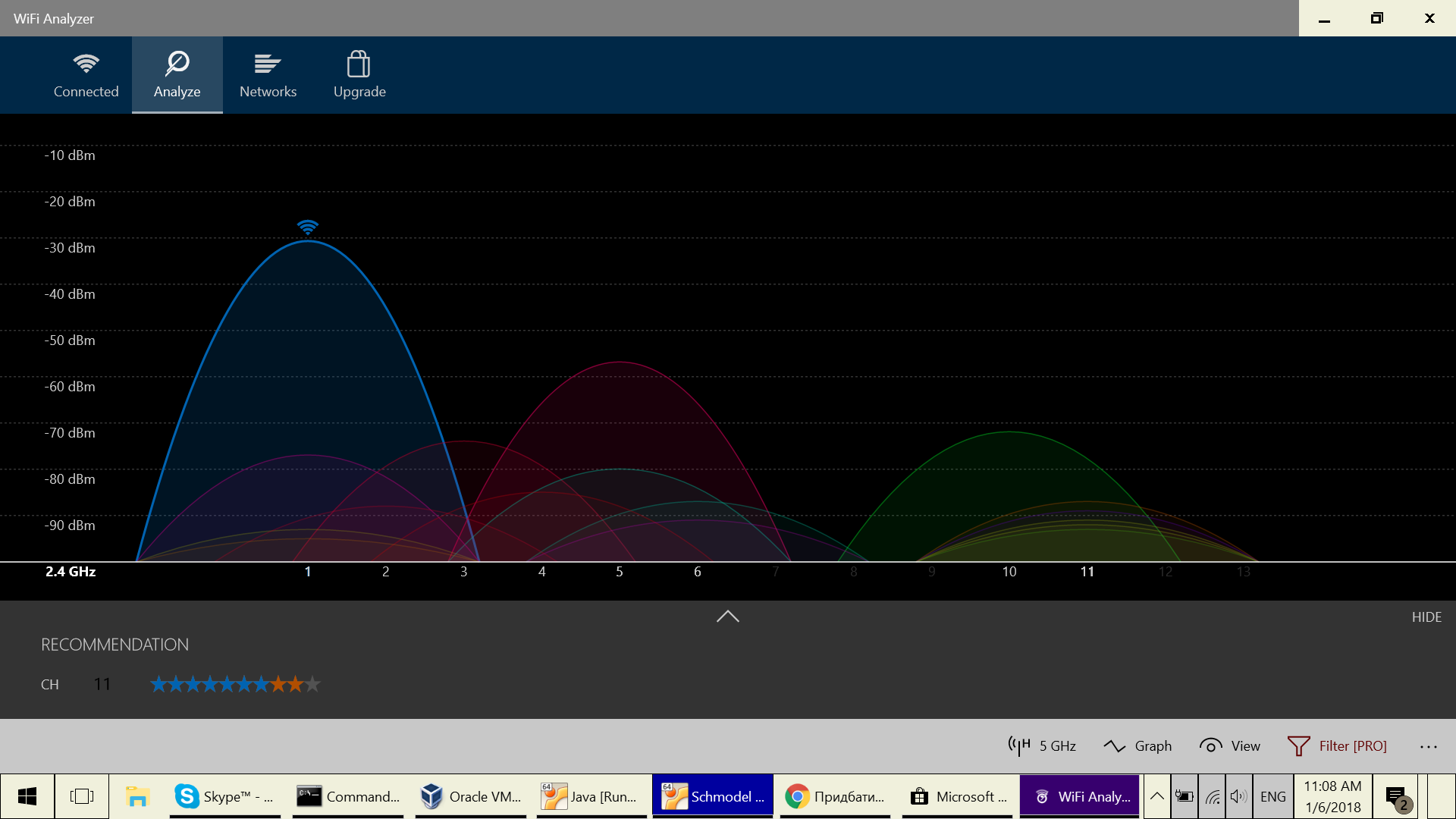The image size is (1456, 819).
Task: Switch to Skype in taskbar
Action: pos(224,796)
